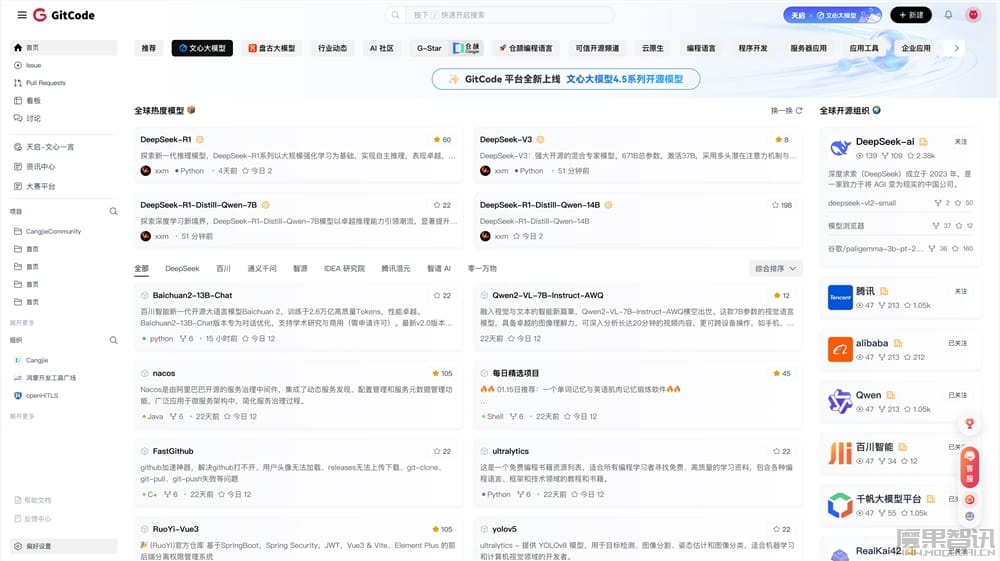Star the DeepSeek-R1-Distill-Qwen-7B card
Screen dimensions: 1000x561
coord(442,205)
